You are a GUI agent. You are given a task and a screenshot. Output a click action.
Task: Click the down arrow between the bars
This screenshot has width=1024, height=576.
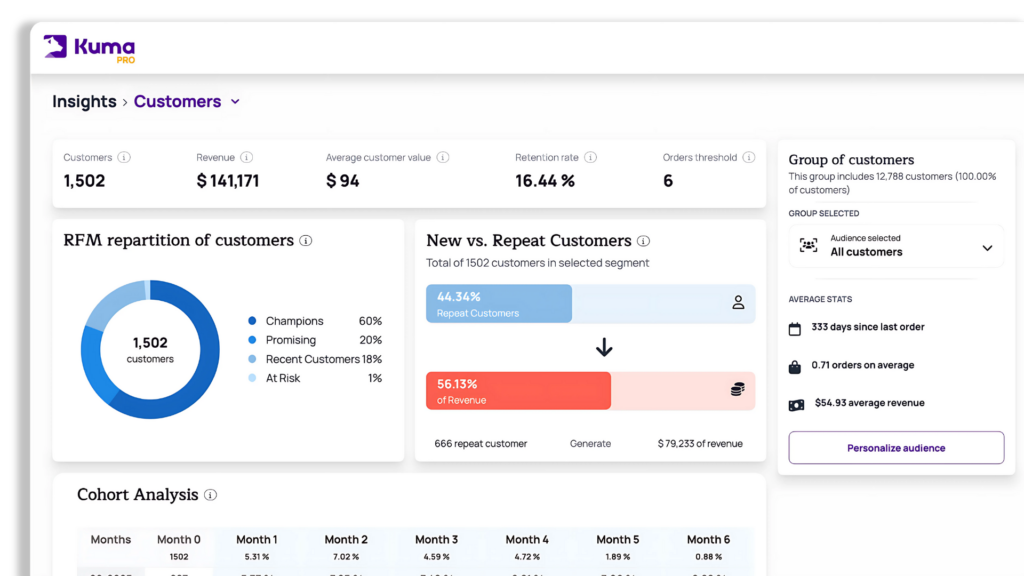coord(604,347)
